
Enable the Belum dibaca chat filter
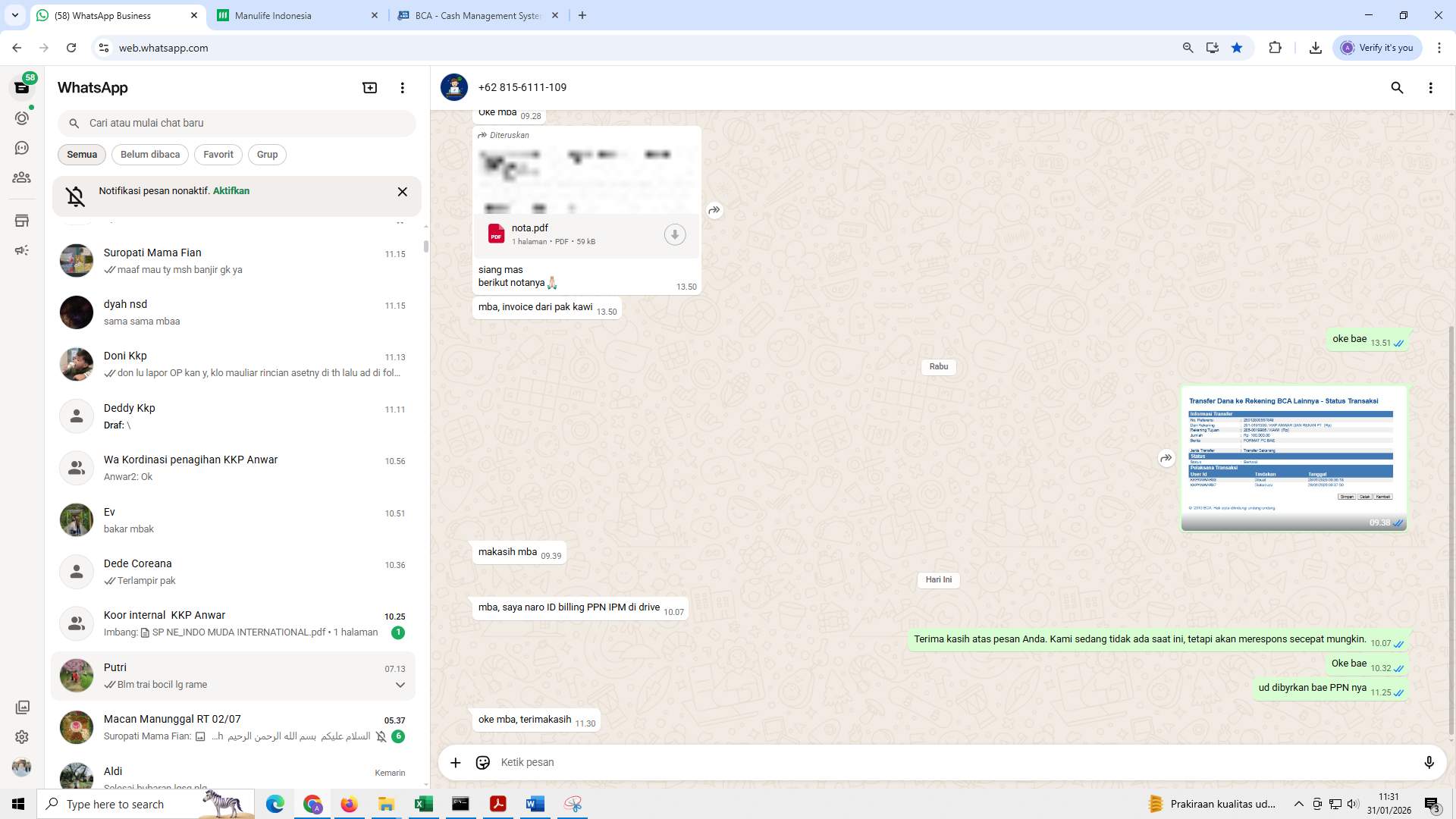[x=149, y=155]
